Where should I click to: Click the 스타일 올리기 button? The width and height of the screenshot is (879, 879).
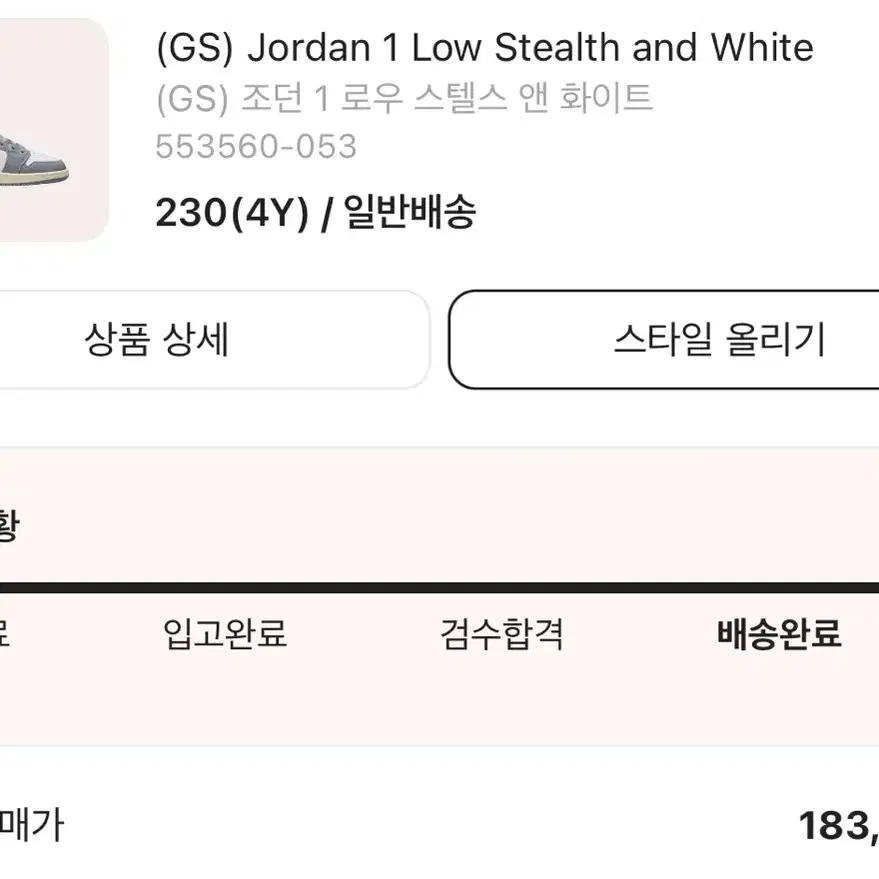click(664, 340)
